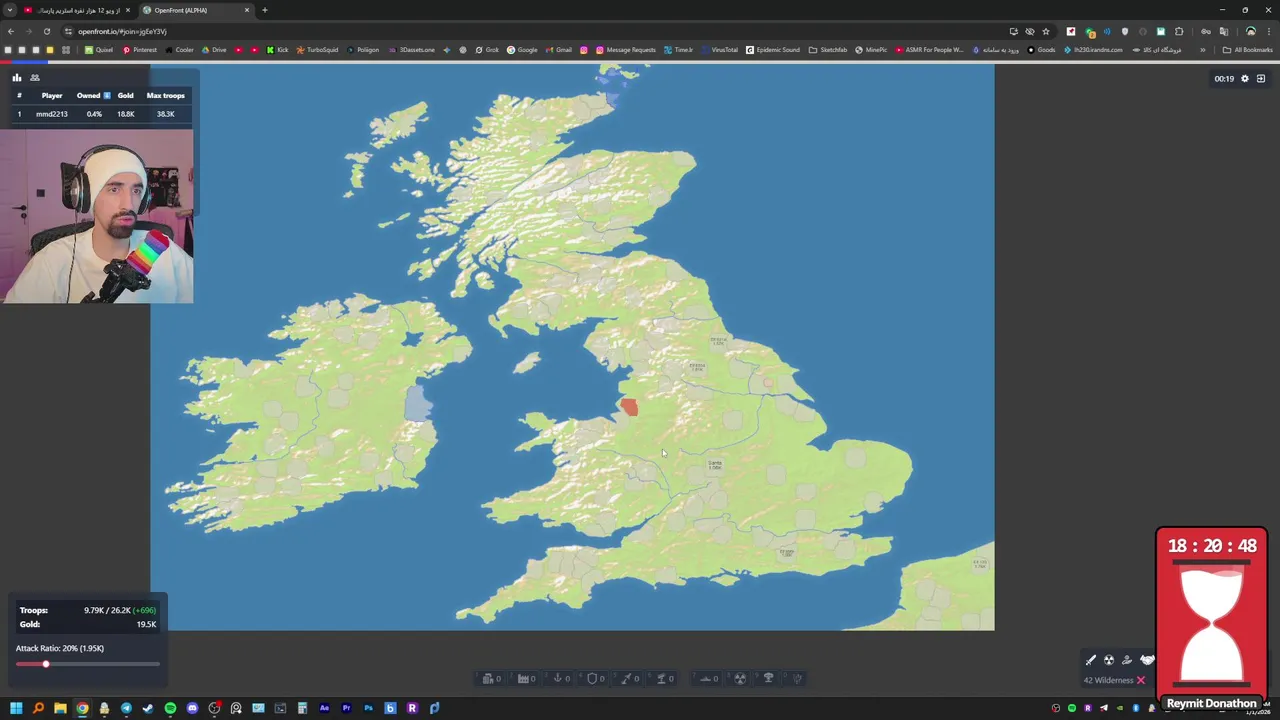The image size is (1280, 720).
Task: Open After Effects from the taskbar
Action: coord(324,708)
